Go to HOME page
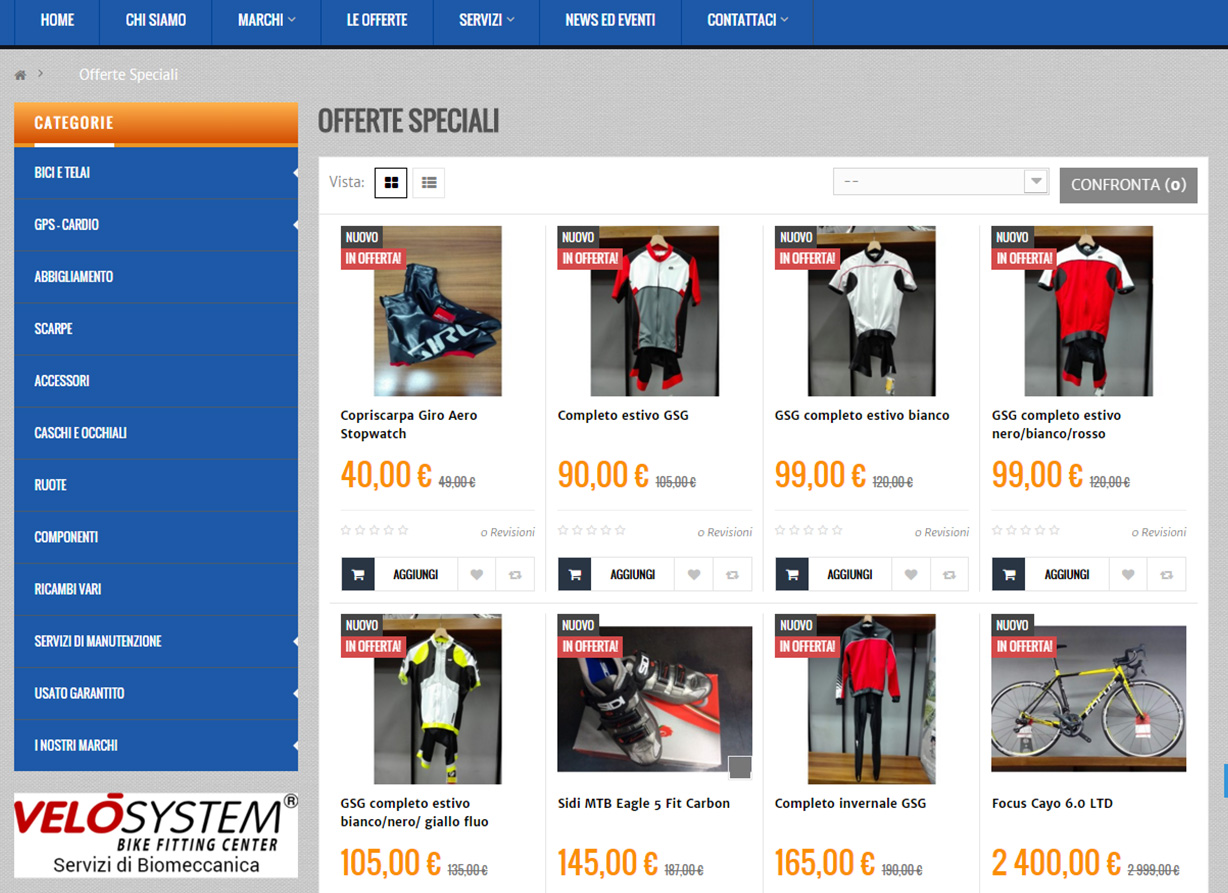 (57, 20)
